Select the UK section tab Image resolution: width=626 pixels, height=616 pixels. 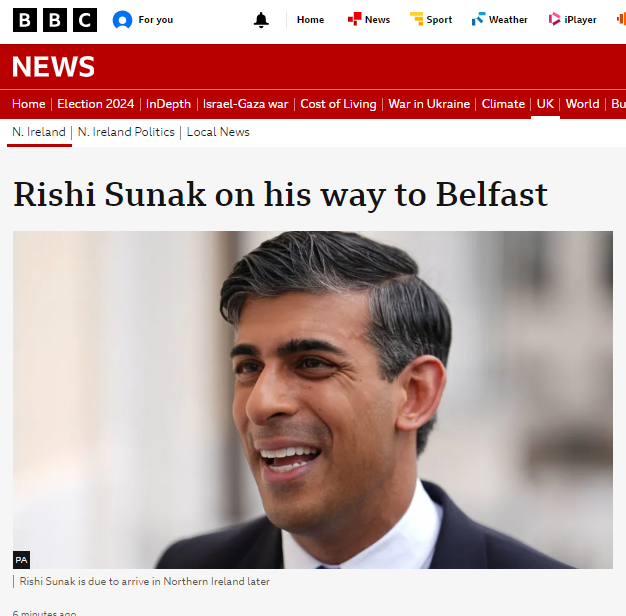pos(545,104)
